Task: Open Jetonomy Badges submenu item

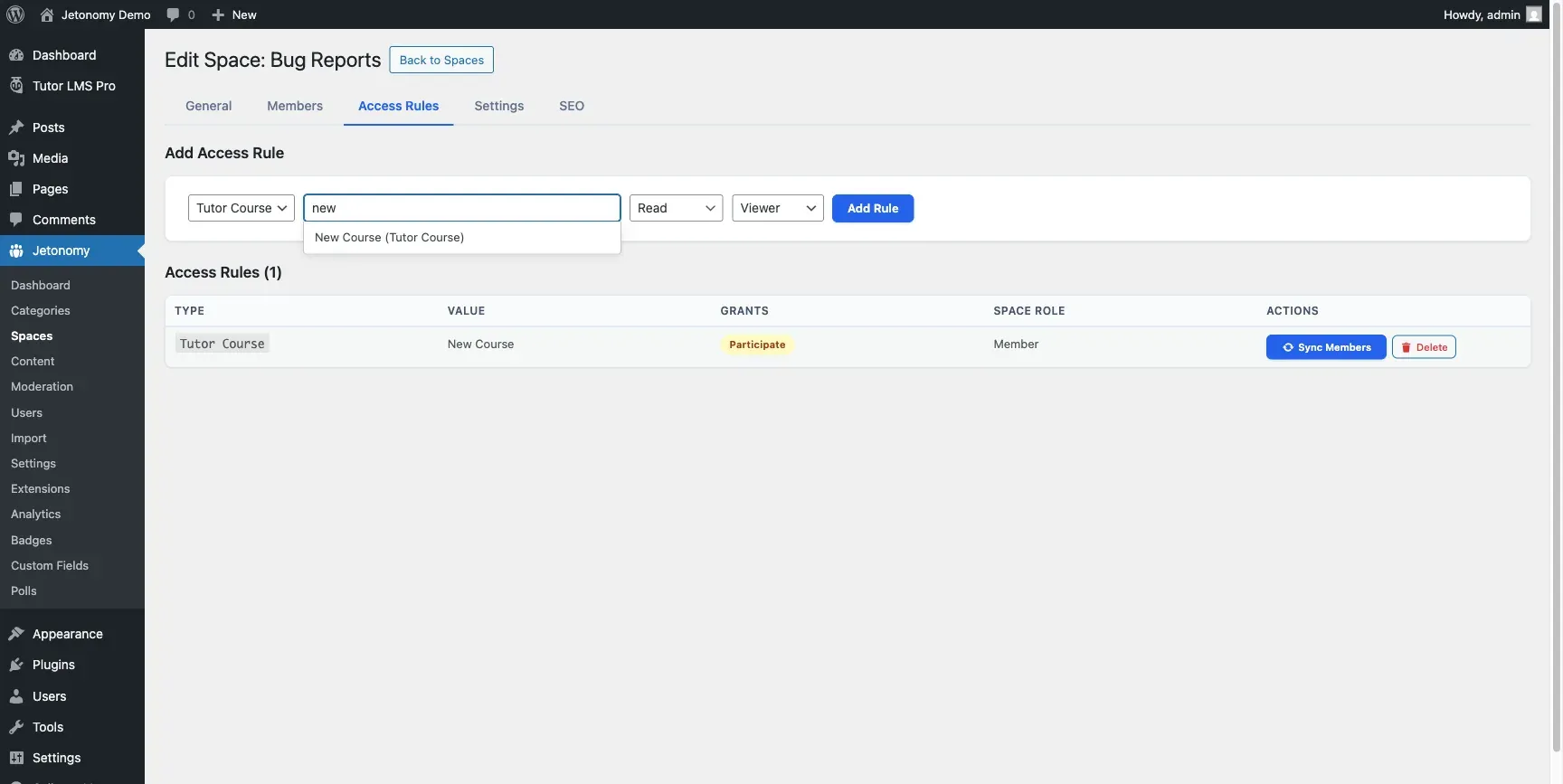Action: pyautogui.click(x=32, y=540)
